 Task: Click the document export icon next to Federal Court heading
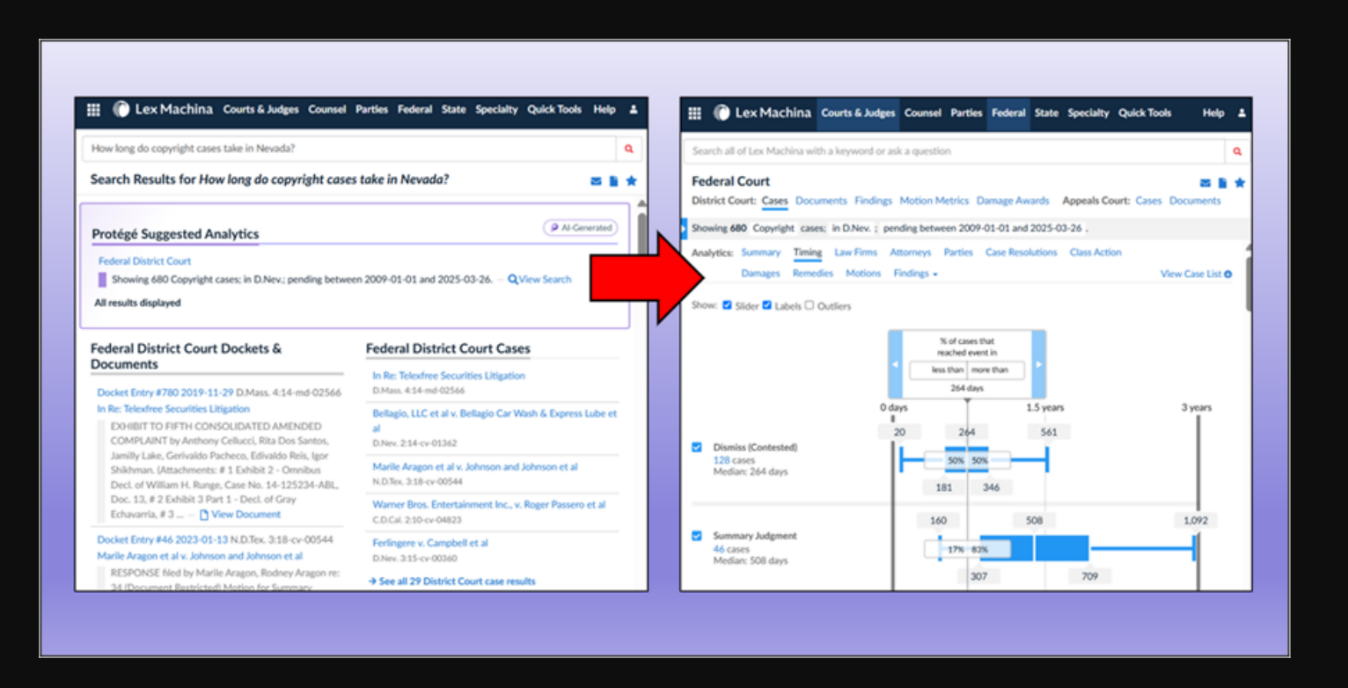(x=1222, y=183)
